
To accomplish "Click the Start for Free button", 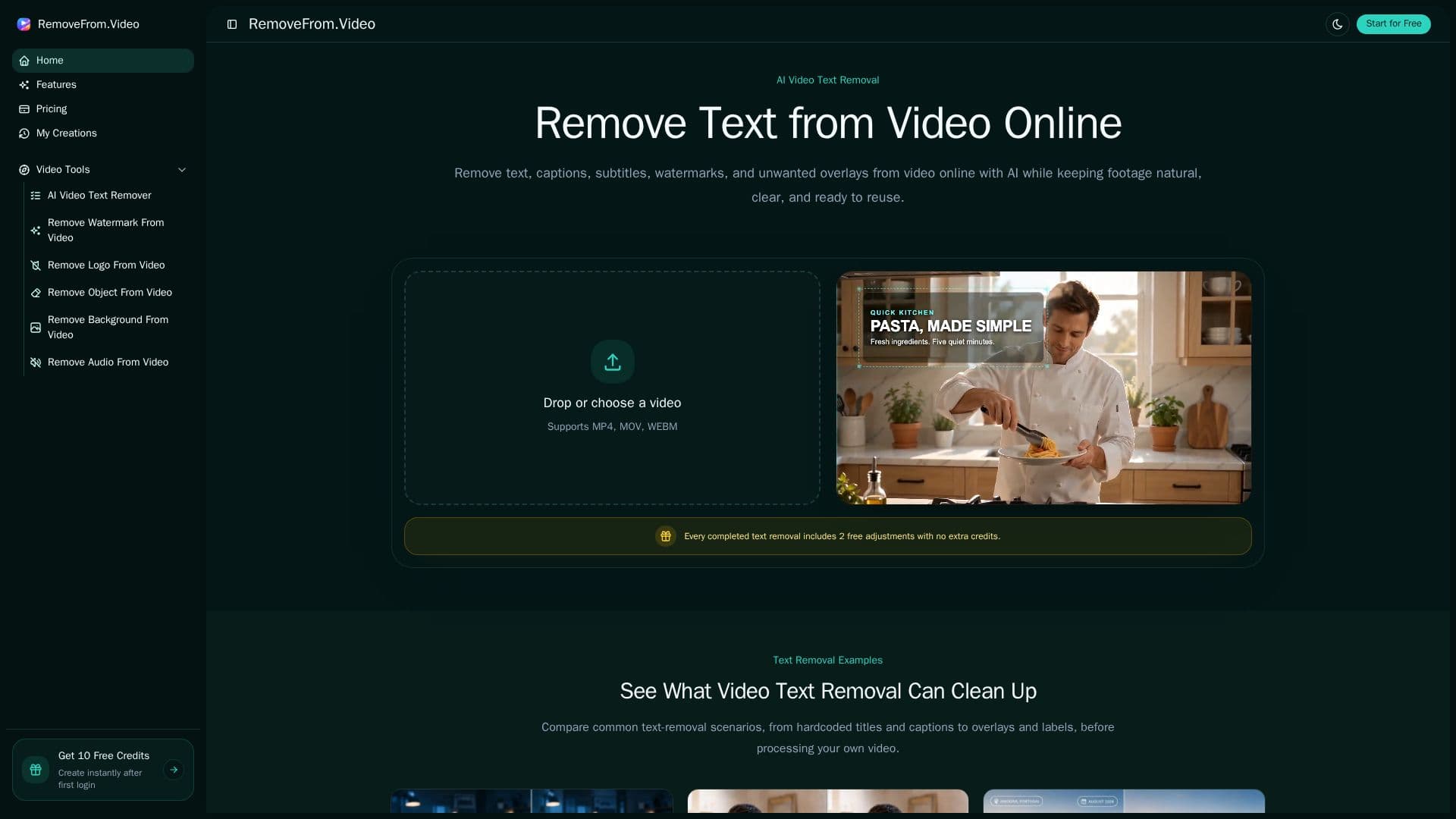I will click(x=1394, y=24).
